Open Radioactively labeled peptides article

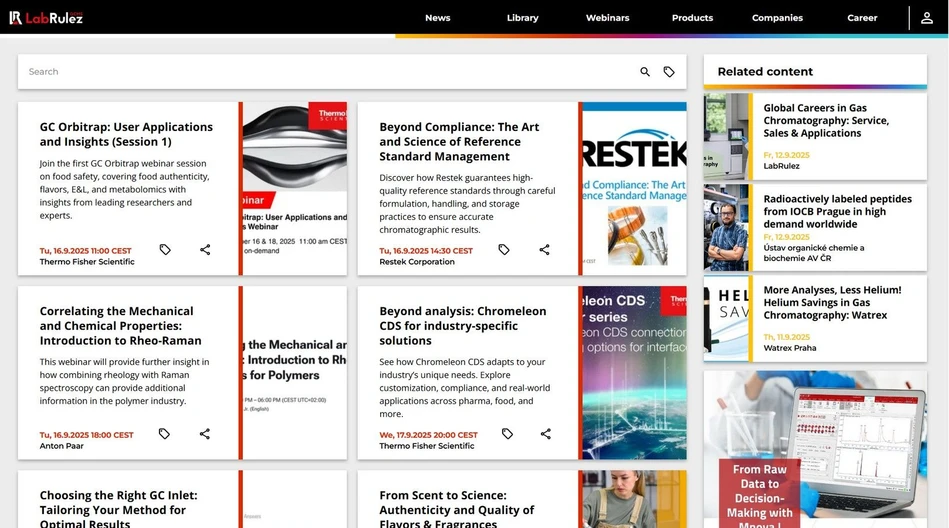click(837, 211)
